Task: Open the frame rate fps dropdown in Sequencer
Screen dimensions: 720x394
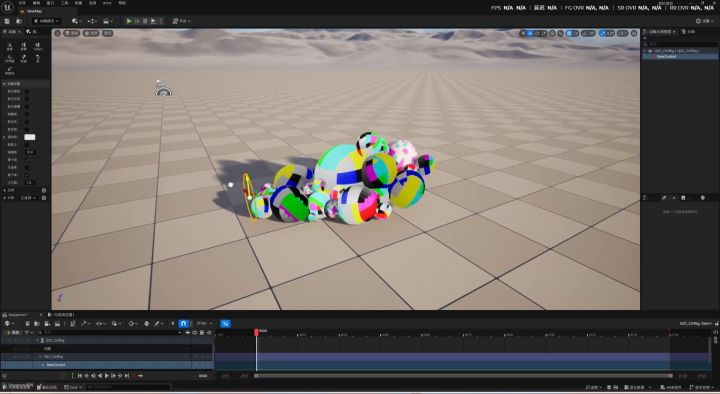Action: click(x=204, y=324)
